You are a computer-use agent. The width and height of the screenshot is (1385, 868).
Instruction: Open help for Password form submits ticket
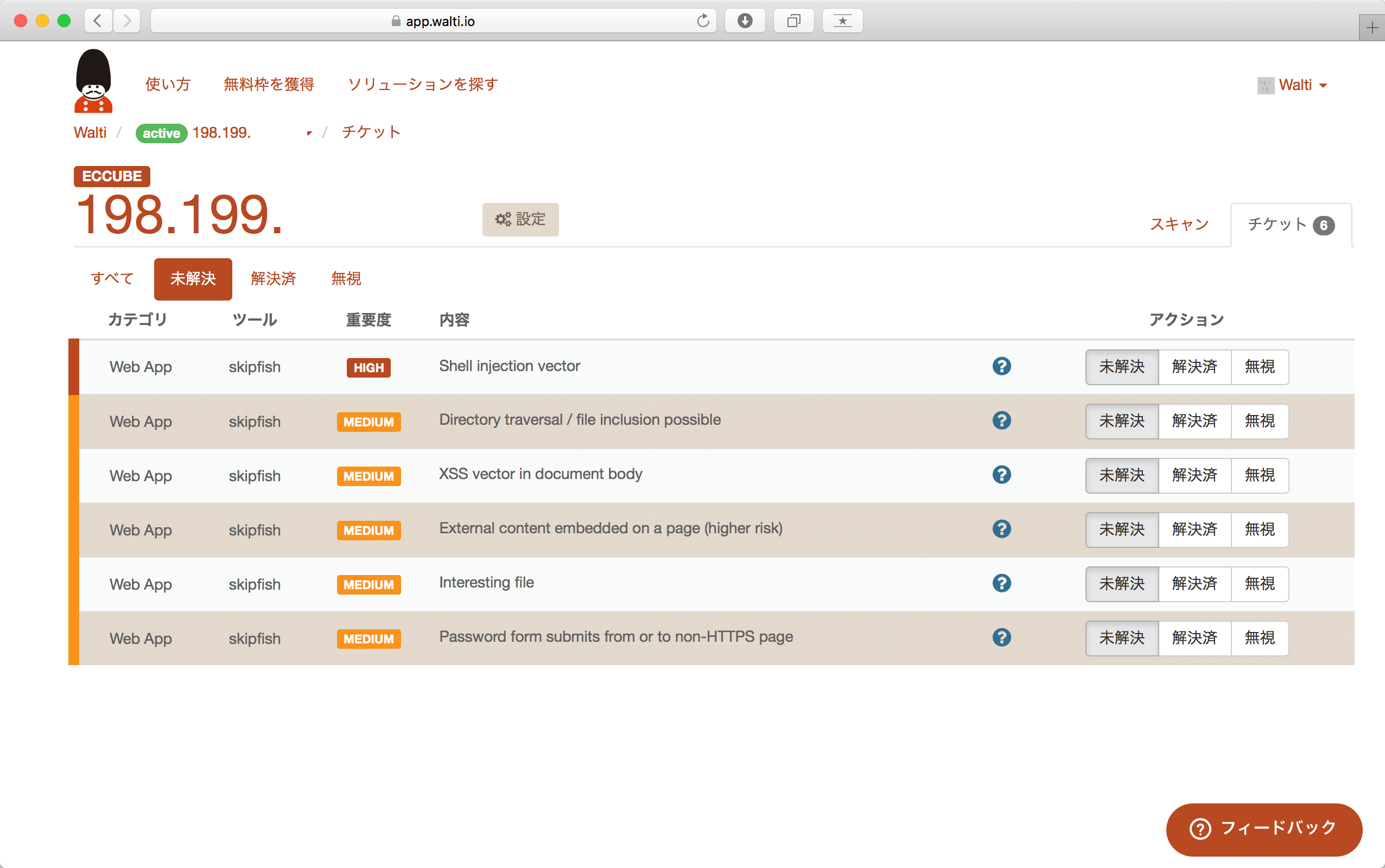(1001, 637)
